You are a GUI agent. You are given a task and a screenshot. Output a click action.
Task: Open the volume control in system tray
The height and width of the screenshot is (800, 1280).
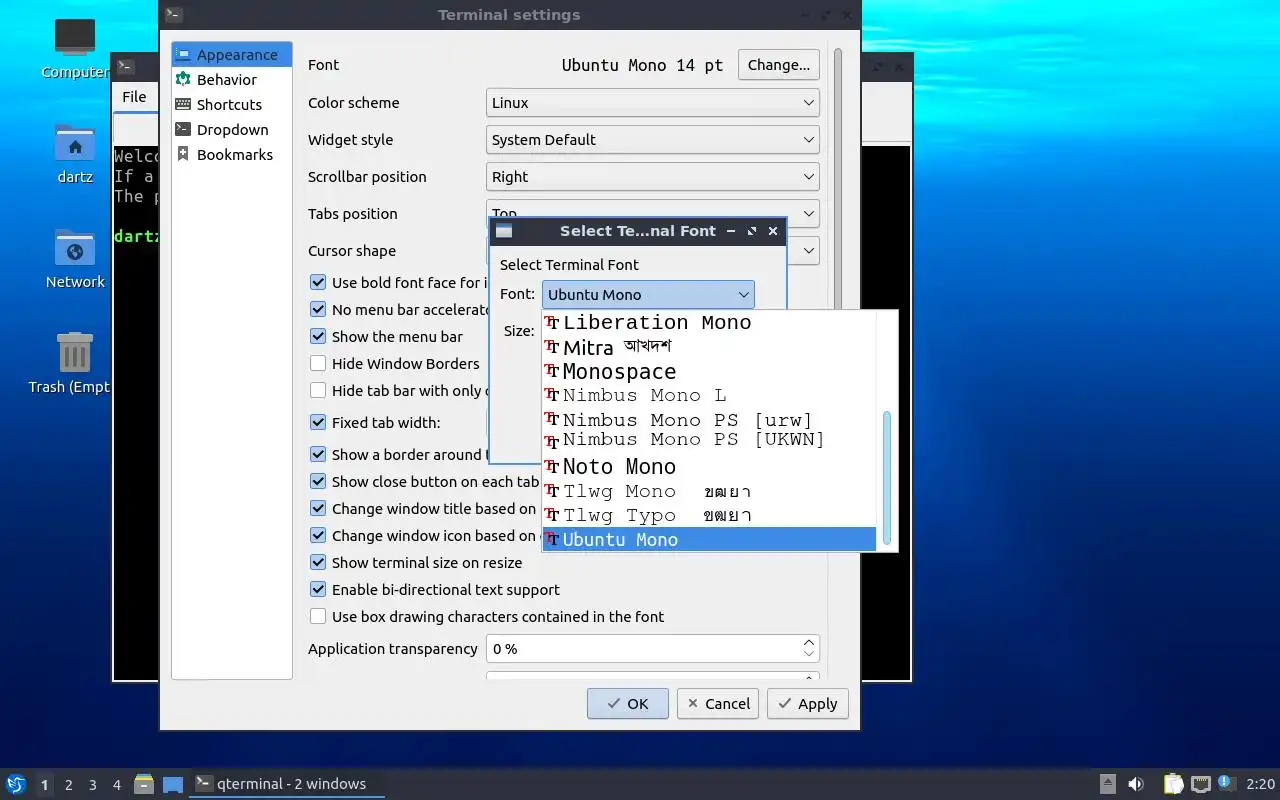click(1136, 784)
